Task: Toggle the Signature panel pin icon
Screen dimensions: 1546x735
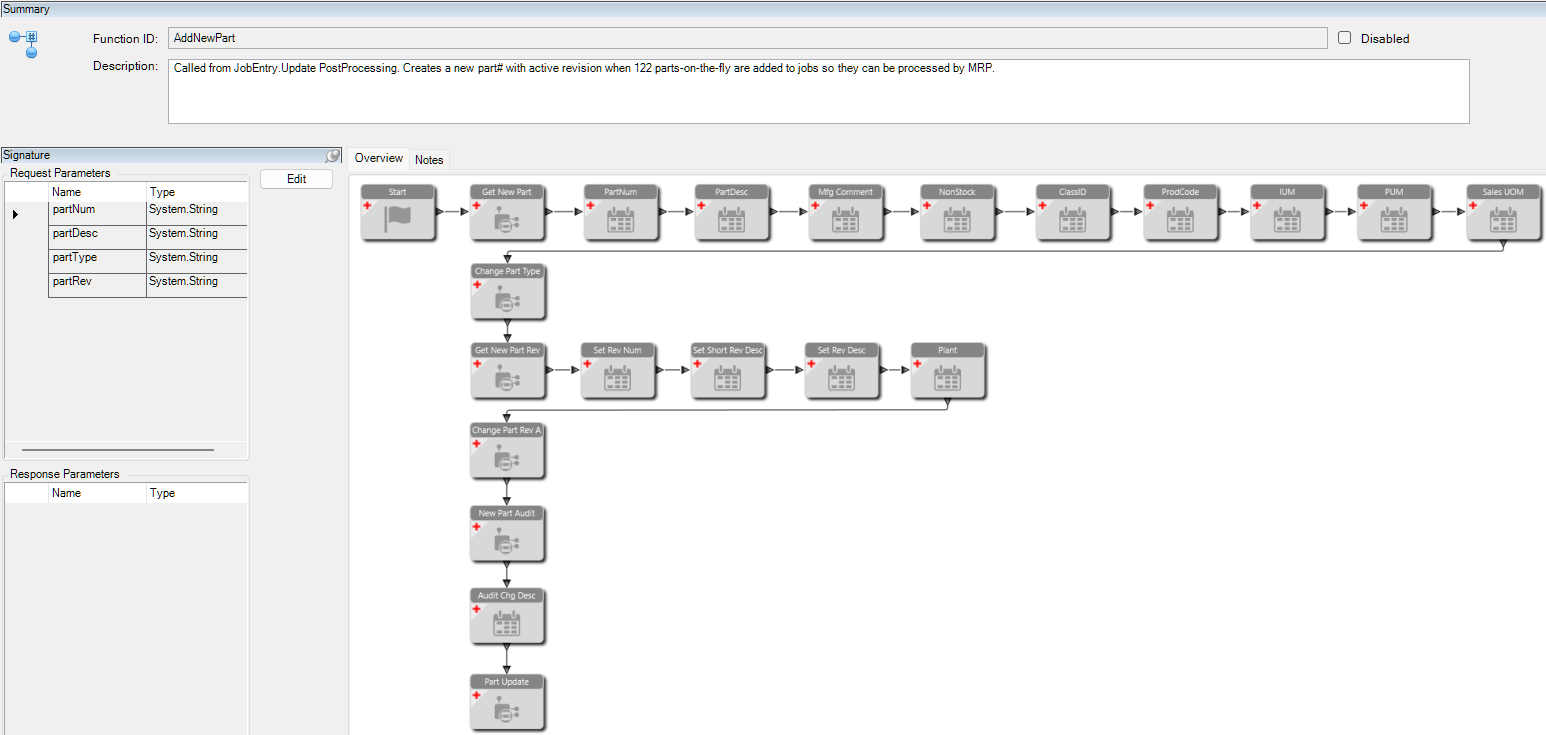Action: click(332, 156)
